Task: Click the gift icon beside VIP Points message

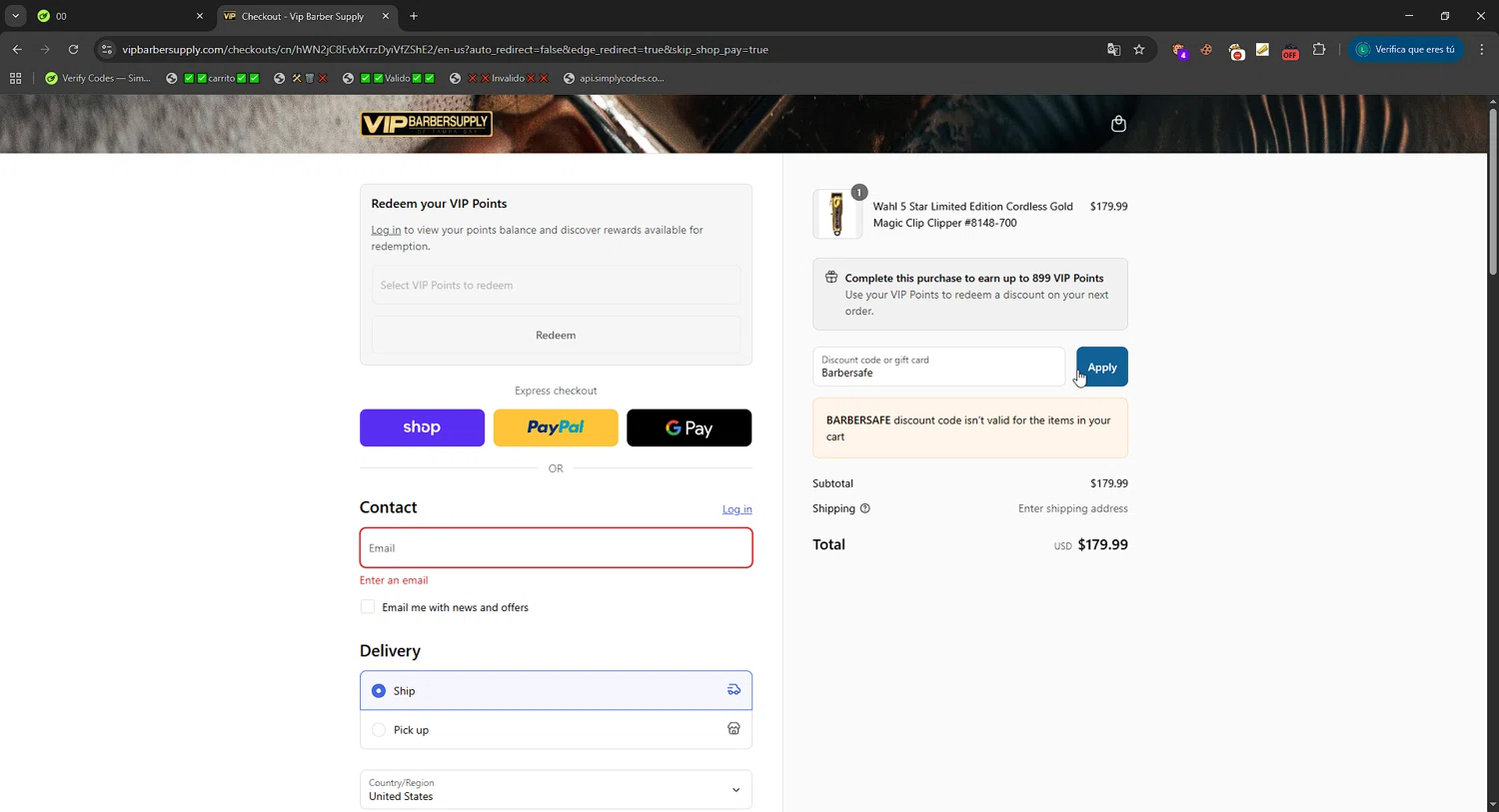Action: click(x=830, y=278)
